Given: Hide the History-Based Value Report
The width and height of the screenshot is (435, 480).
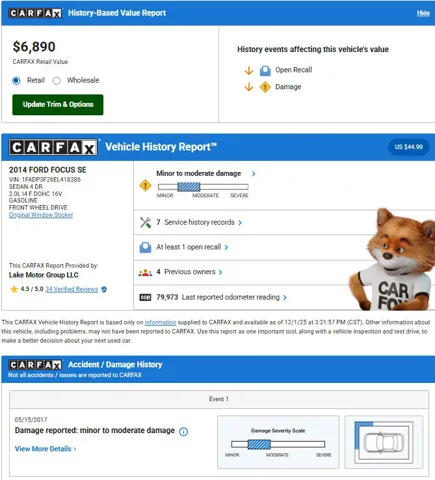Looking at the screenshot, I should click(x=423, y=13).
